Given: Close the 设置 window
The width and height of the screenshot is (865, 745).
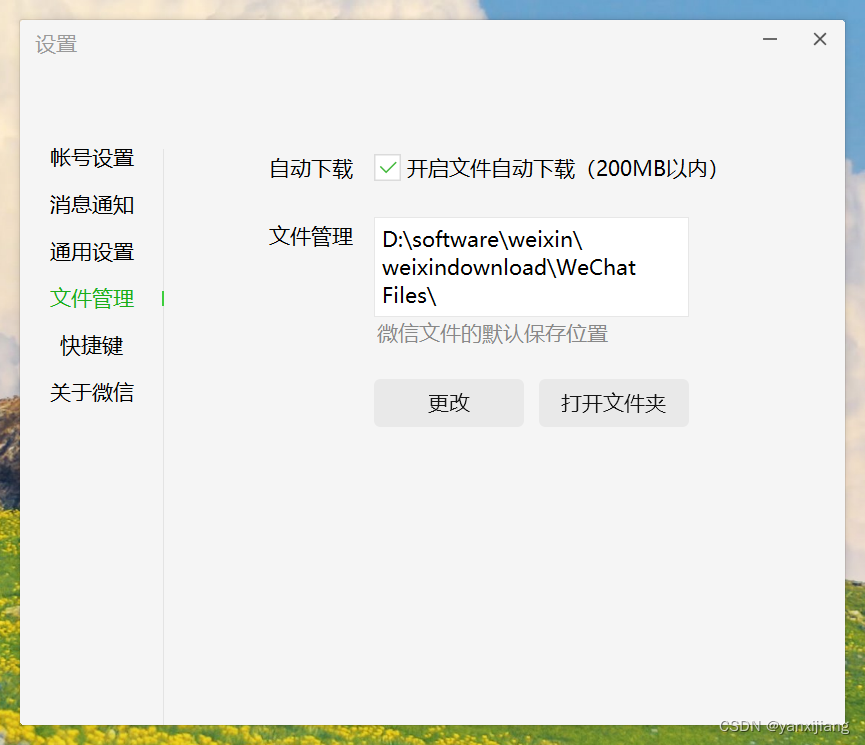Looking at the screenshot, I should [820, 39].
